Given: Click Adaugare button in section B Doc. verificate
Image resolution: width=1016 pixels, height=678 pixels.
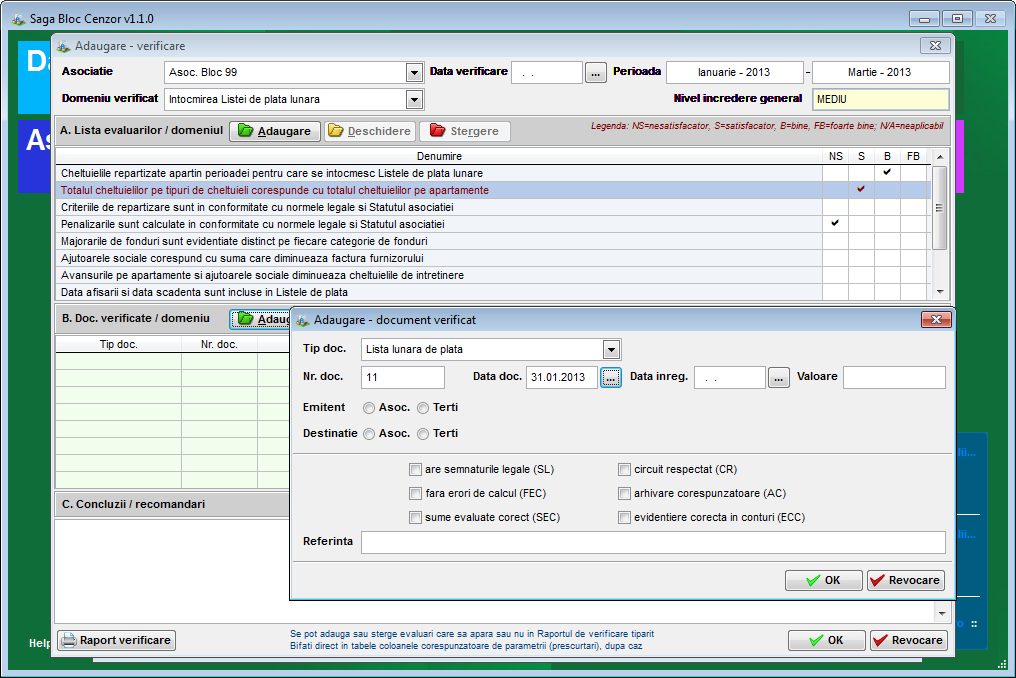Looking at the screenshot, I should point(260,319).
